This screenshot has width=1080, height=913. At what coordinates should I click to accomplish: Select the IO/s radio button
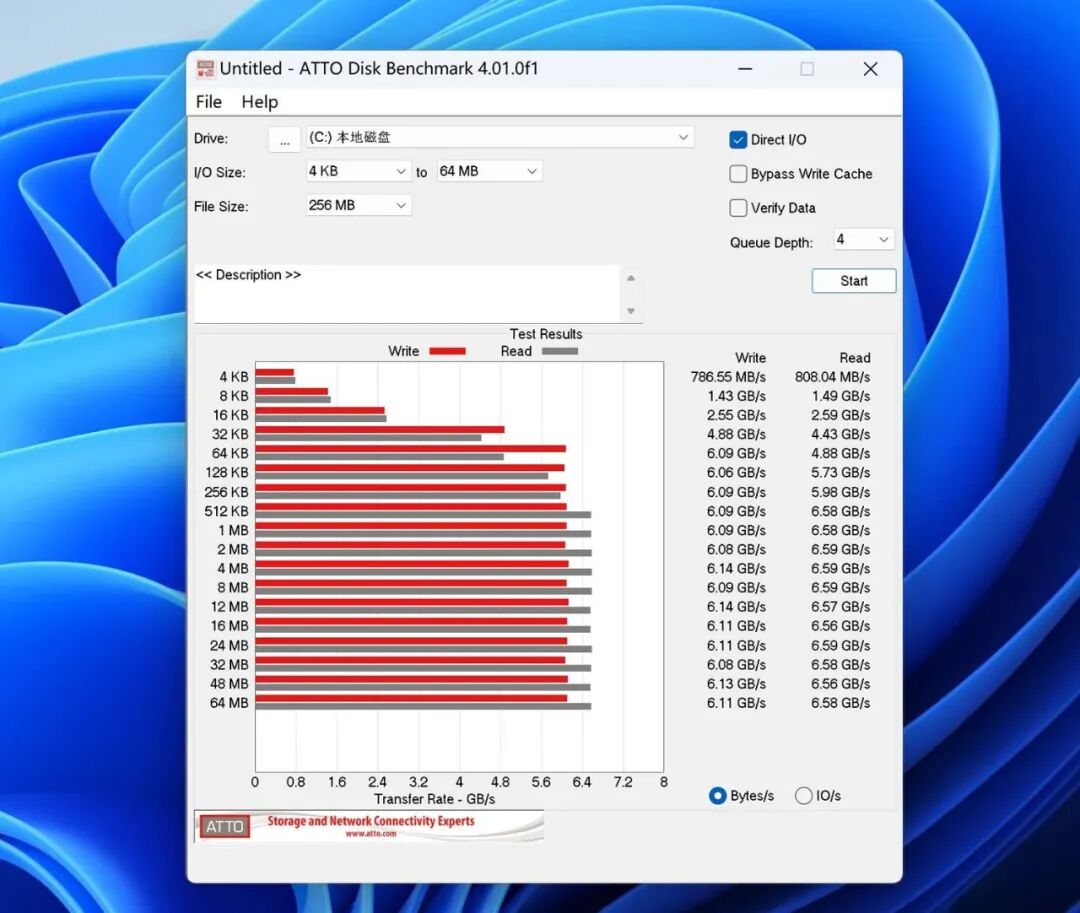[x=803, y=796]
